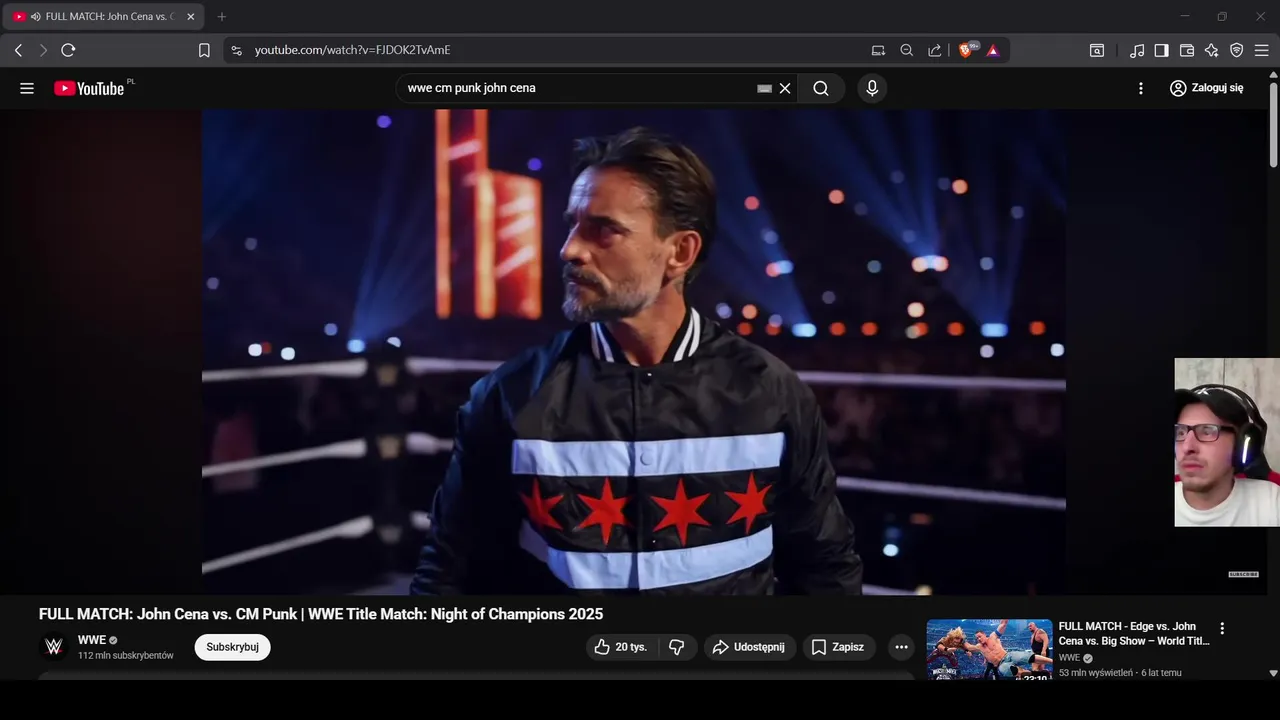Go back to the previous page
Image resolution: width=1280 pixels, height=720 pixels.
click(x=18, y=50)
